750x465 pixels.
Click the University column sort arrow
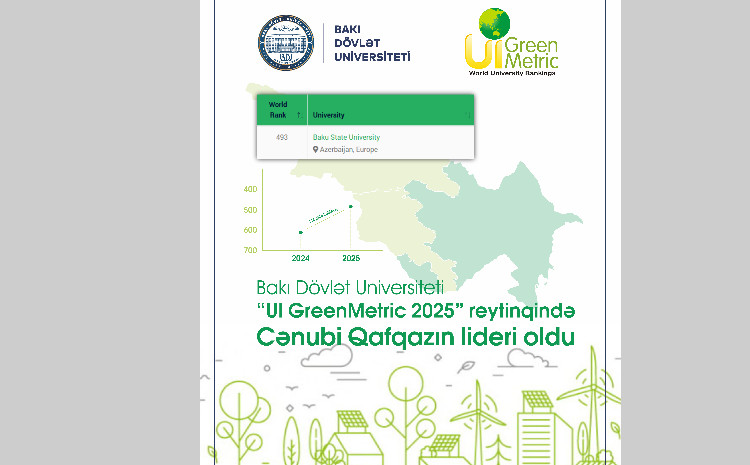(468, 115)
